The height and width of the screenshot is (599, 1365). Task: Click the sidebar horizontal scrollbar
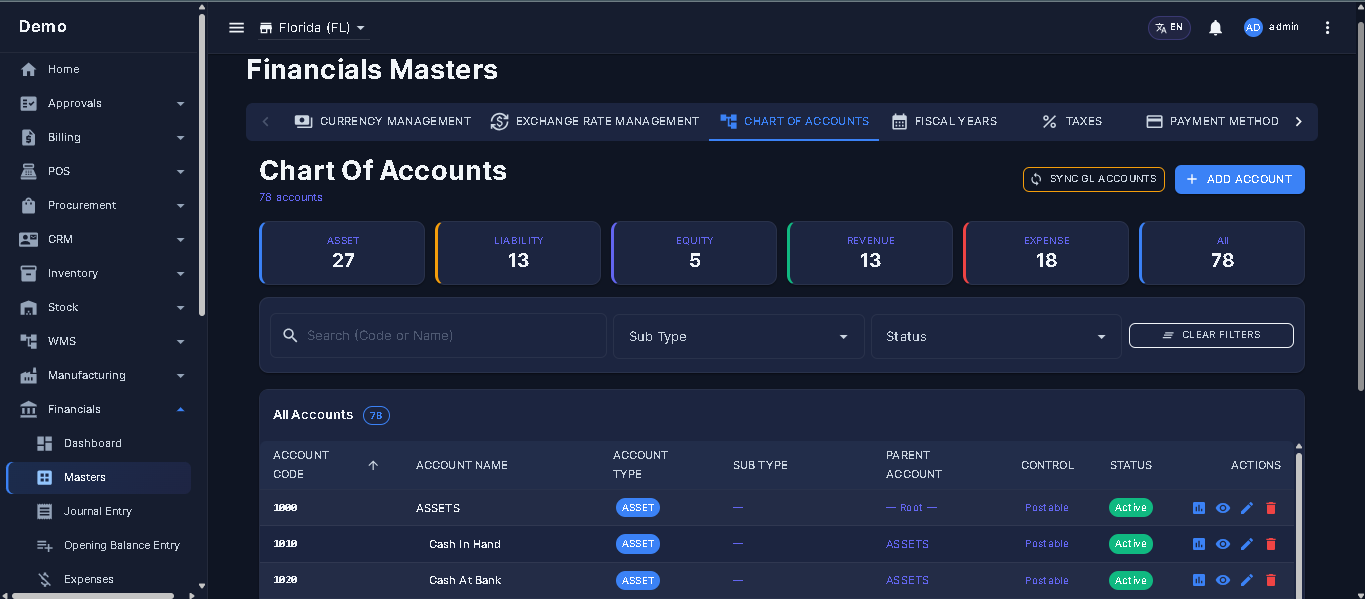(92, 596)
